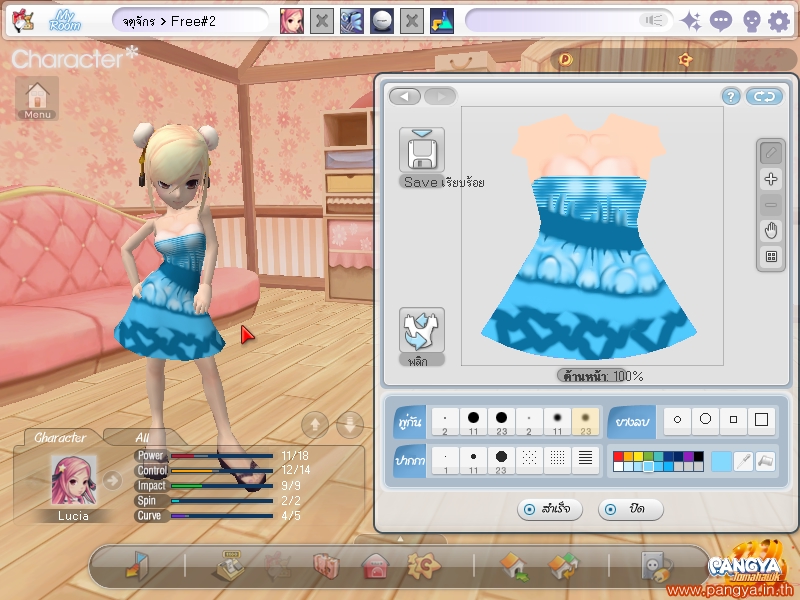
Task: Click the skull icon in top bar
Action: pos(751,21)
